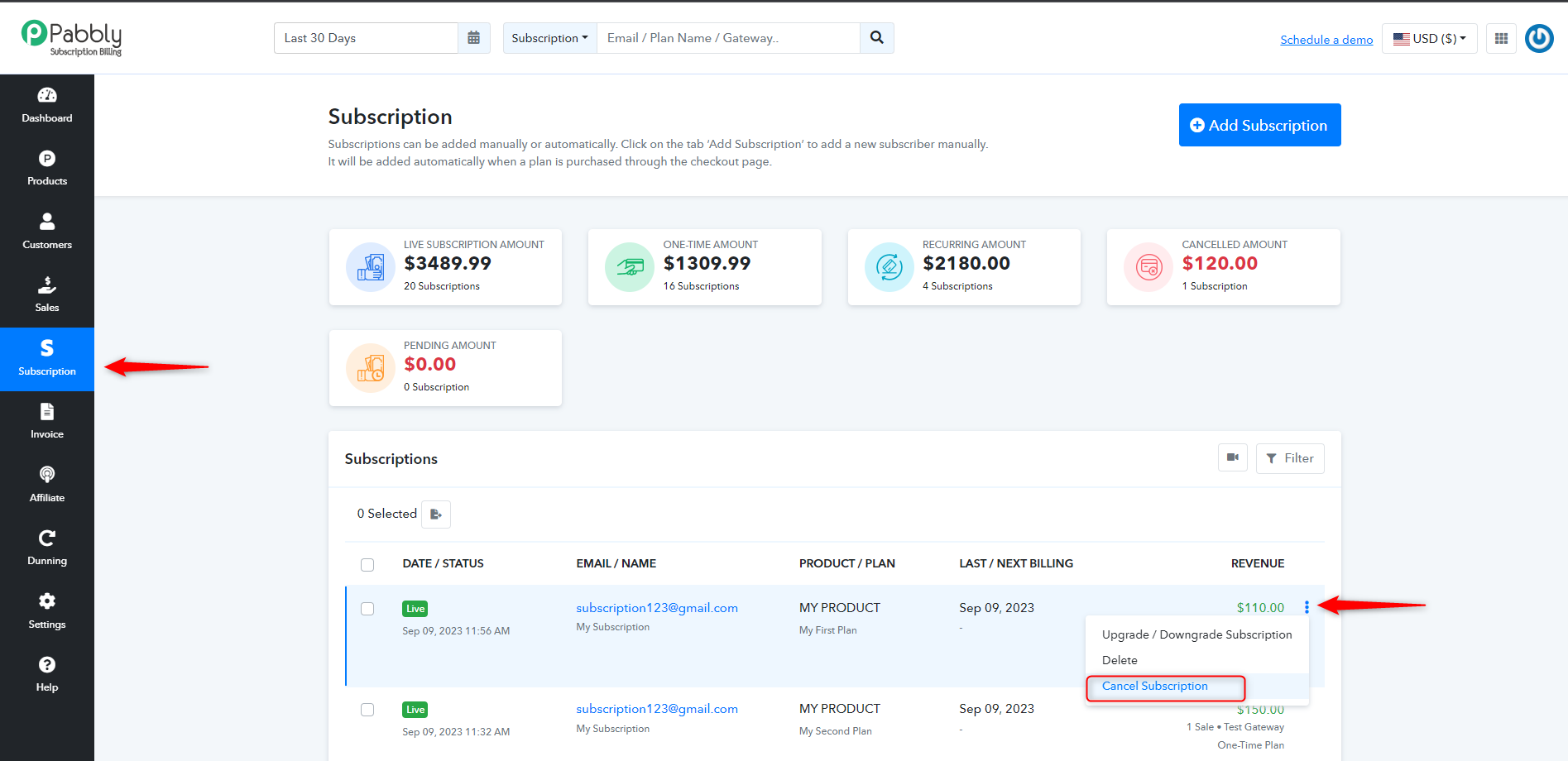This screenshot has width=1568, height=761.
Task: Click three-dot menu on $110.00 row
Action: click(x=1307, y=607)
